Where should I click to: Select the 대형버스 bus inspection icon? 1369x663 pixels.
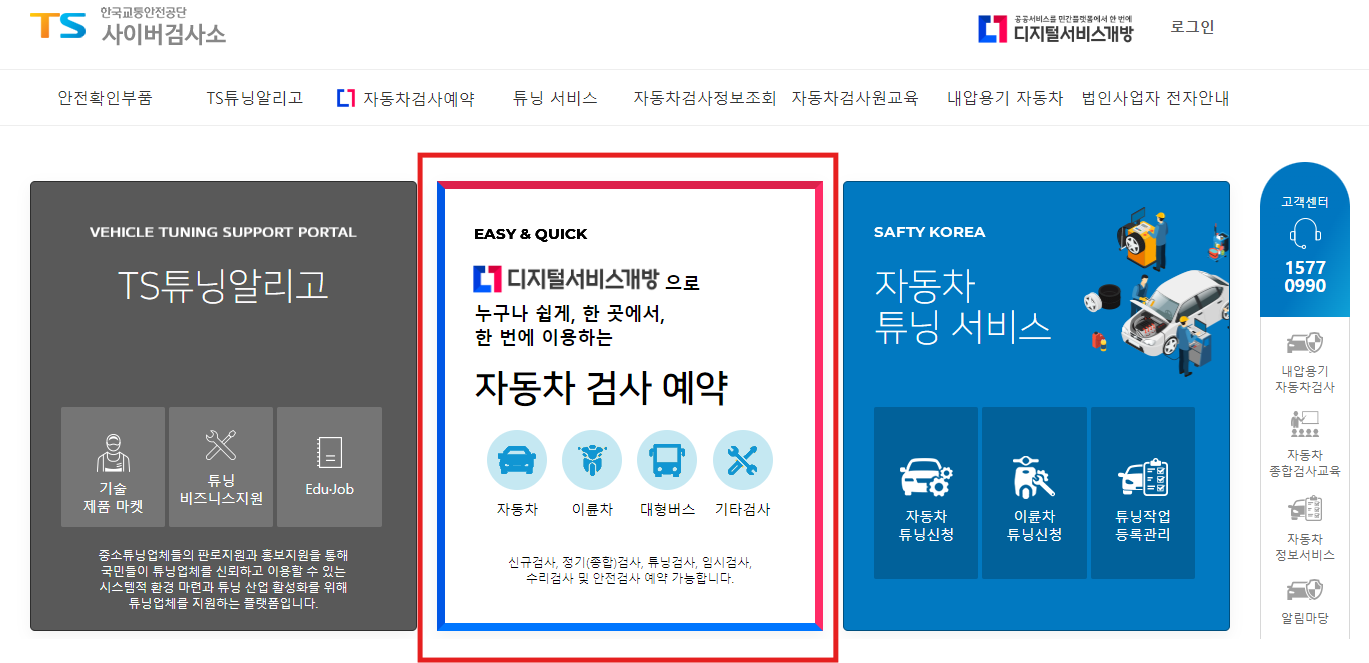667,460
